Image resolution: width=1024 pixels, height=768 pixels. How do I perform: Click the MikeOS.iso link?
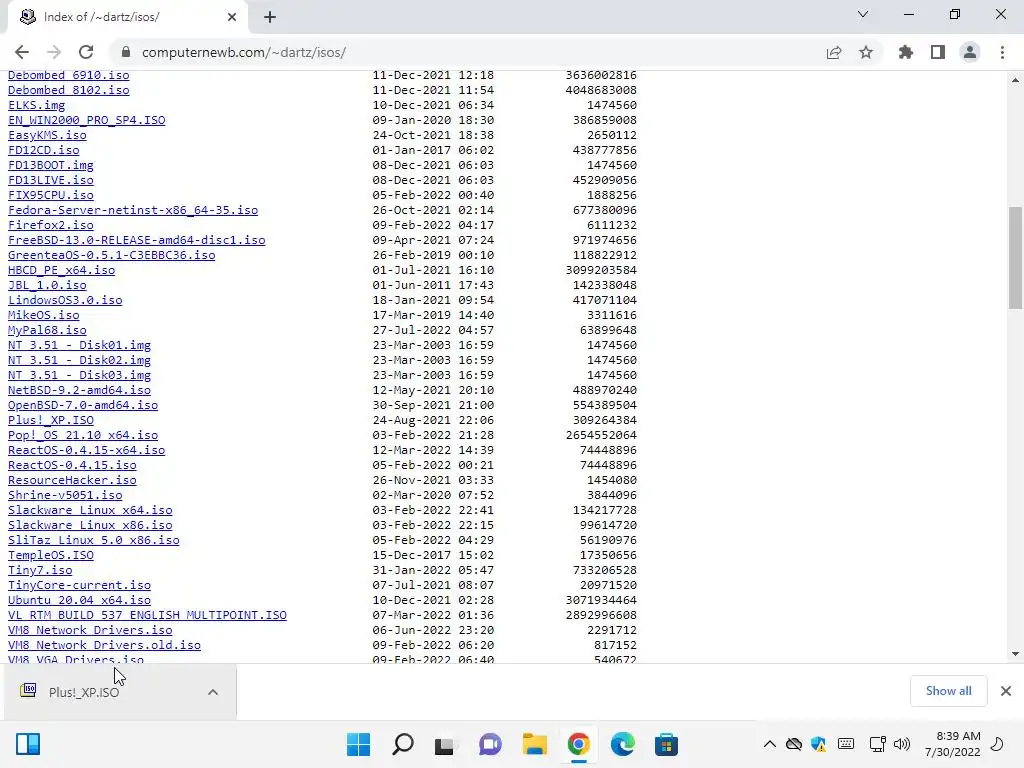point(44,315)
